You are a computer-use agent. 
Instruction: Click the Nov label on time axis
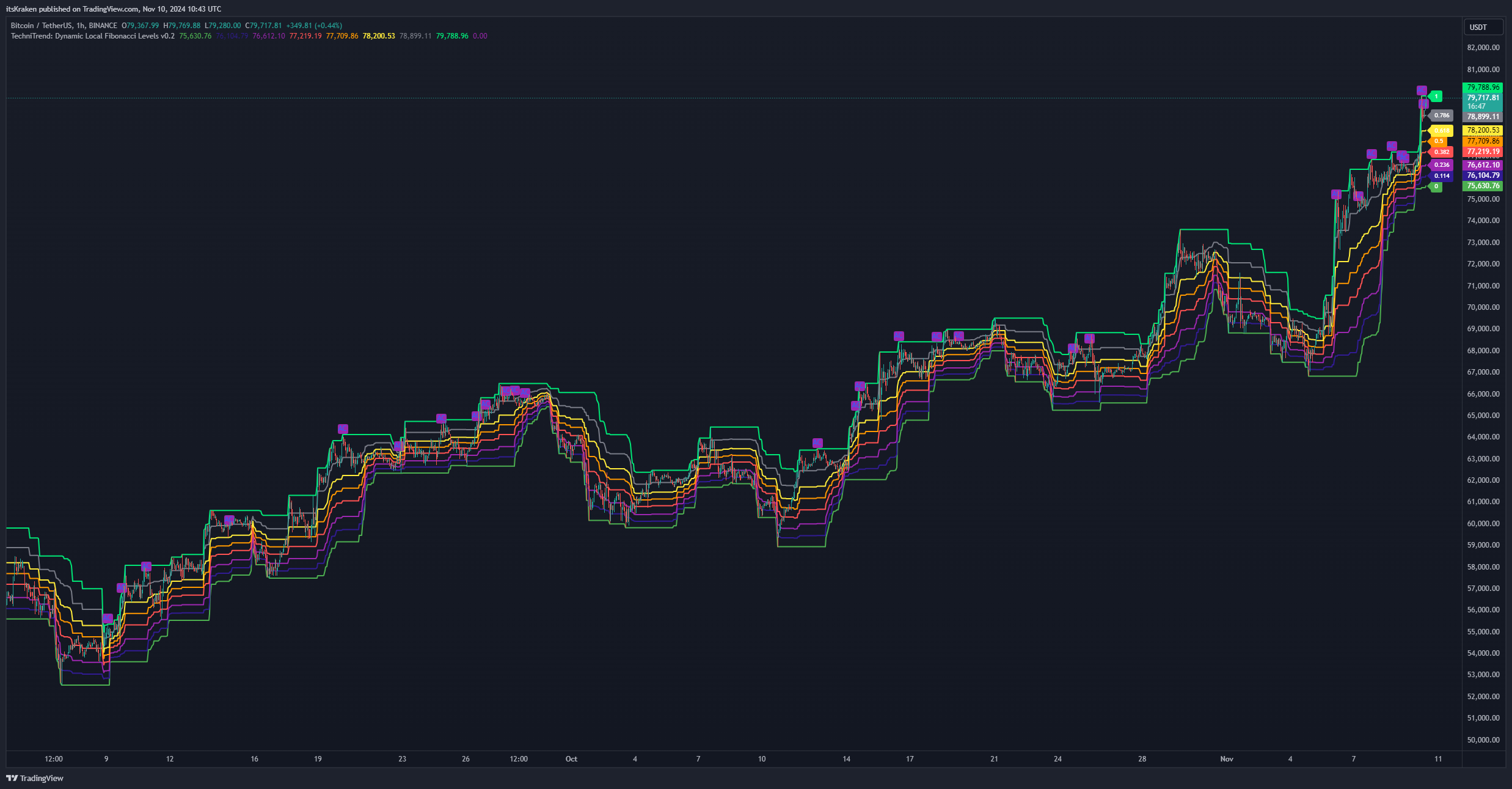(x=1227, y=759)
